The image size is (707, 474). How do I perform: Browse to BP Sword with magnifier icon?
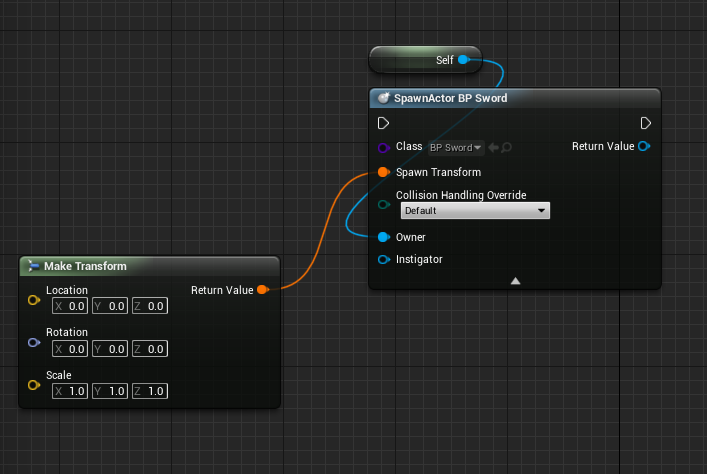[x=506, y=147]
